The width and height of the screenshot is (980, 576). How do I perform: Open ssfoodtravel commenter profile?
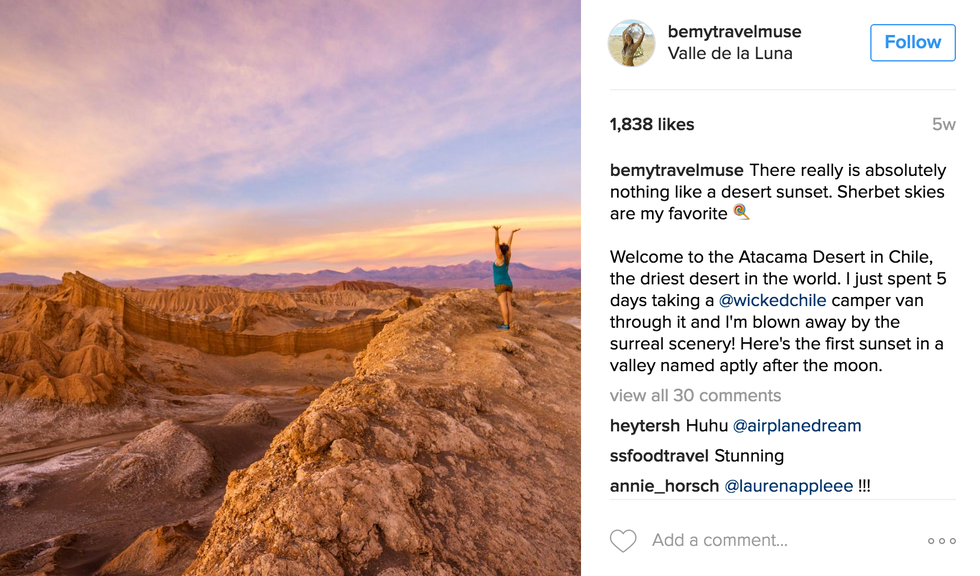(659, 456)
